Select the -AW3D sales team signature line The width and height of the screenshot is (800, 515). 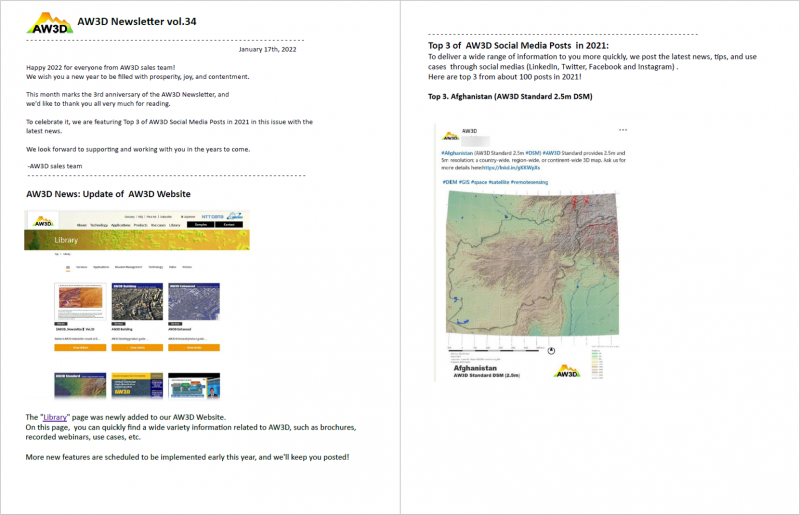tap(55, 166)
